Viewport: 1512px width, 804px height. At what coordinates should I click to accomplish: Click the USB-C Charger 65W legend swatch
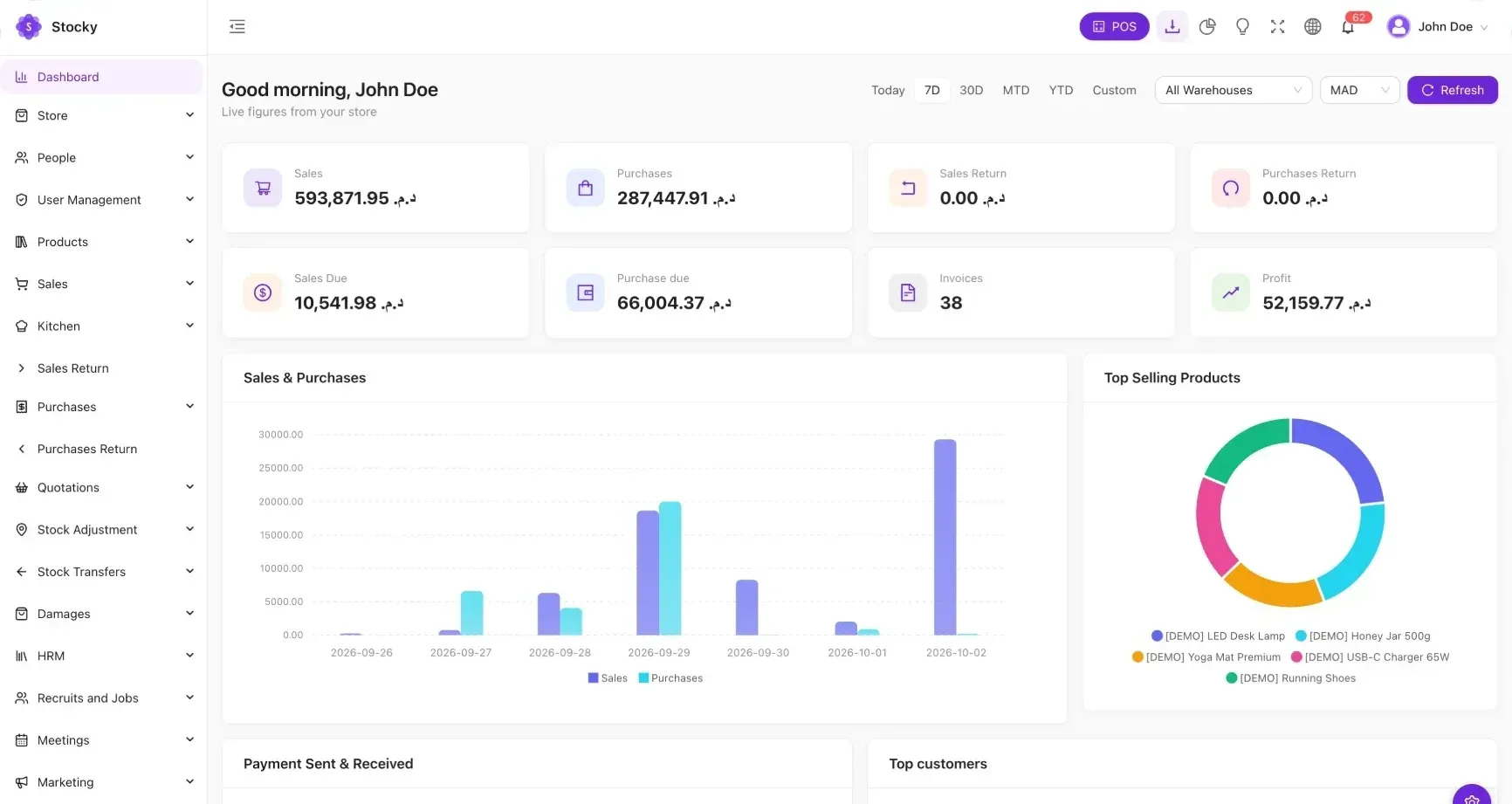(x=1296, y=657)
